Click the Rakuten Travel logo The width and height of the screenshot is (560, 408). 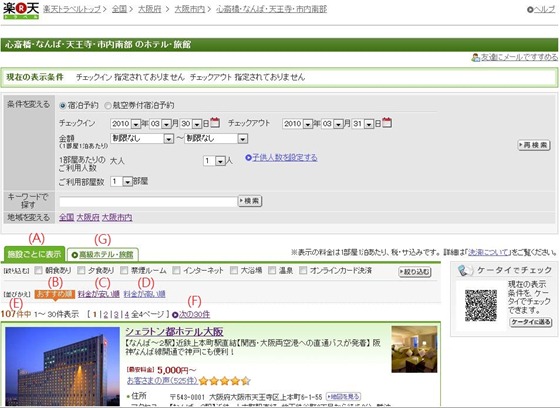click(21, 10)
